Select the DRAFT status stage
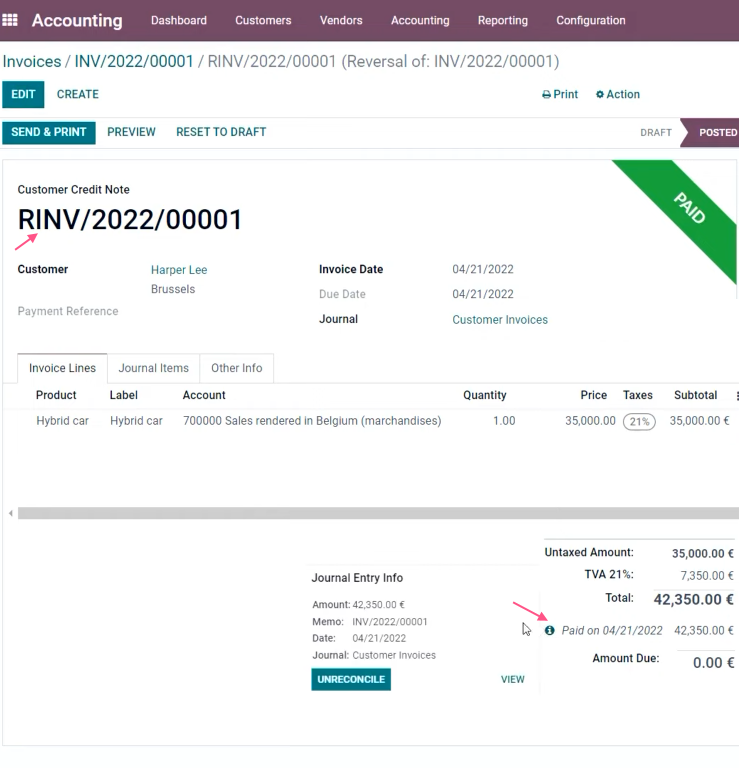Image resolution: width=739 pixels, height=768 pixels. click(656, 133)
